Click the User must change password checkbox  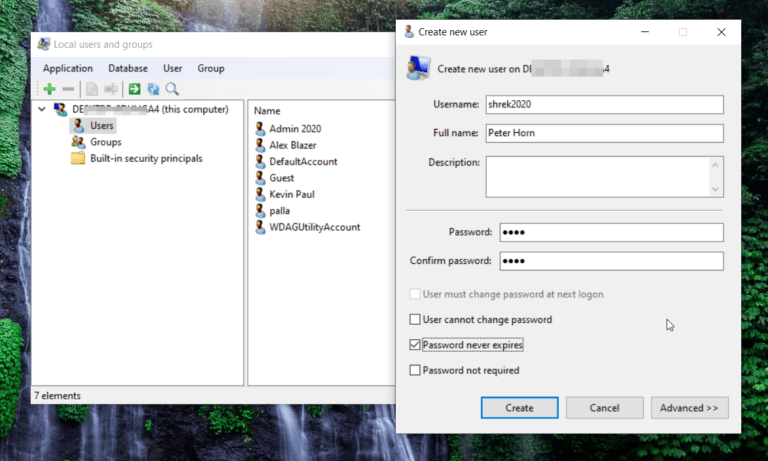[x=414, y=294]
